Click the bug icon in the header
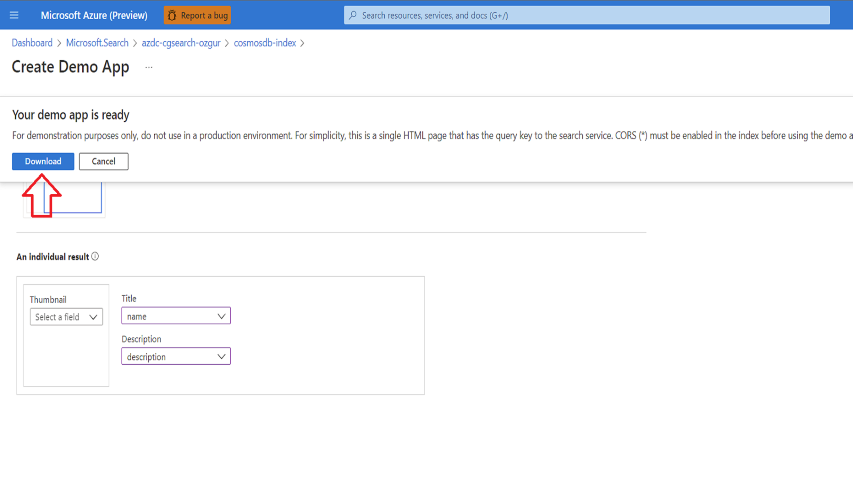853x480 pixels. coord(172,15)
